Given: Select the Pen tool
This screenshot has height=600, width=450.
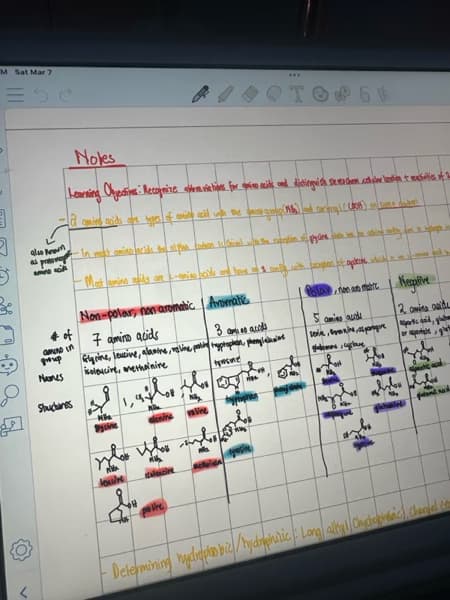Looking at the screenshot, I should pyautogui.click(x=201, y=94).
